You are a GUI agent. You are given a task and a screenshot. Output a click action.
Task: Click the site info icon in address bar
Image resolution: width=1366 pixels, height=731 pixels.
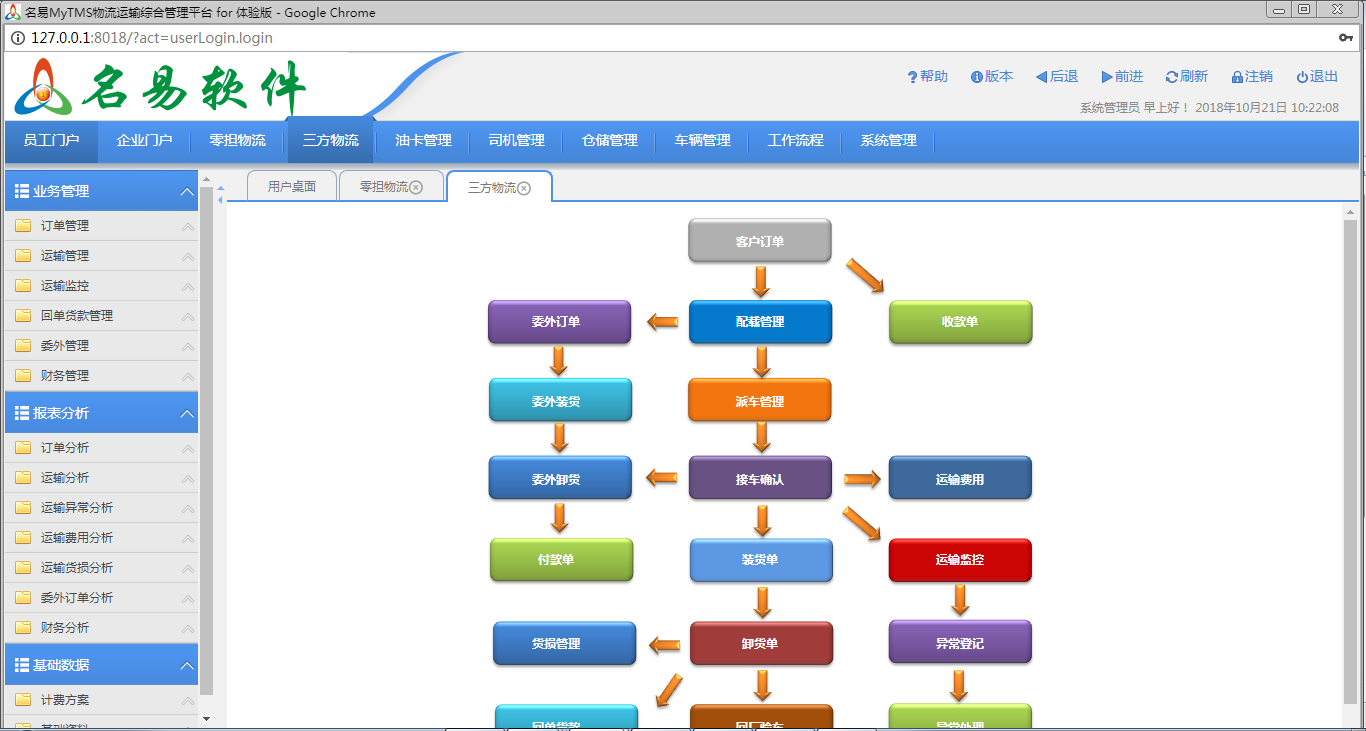click(x=18, y=38)
